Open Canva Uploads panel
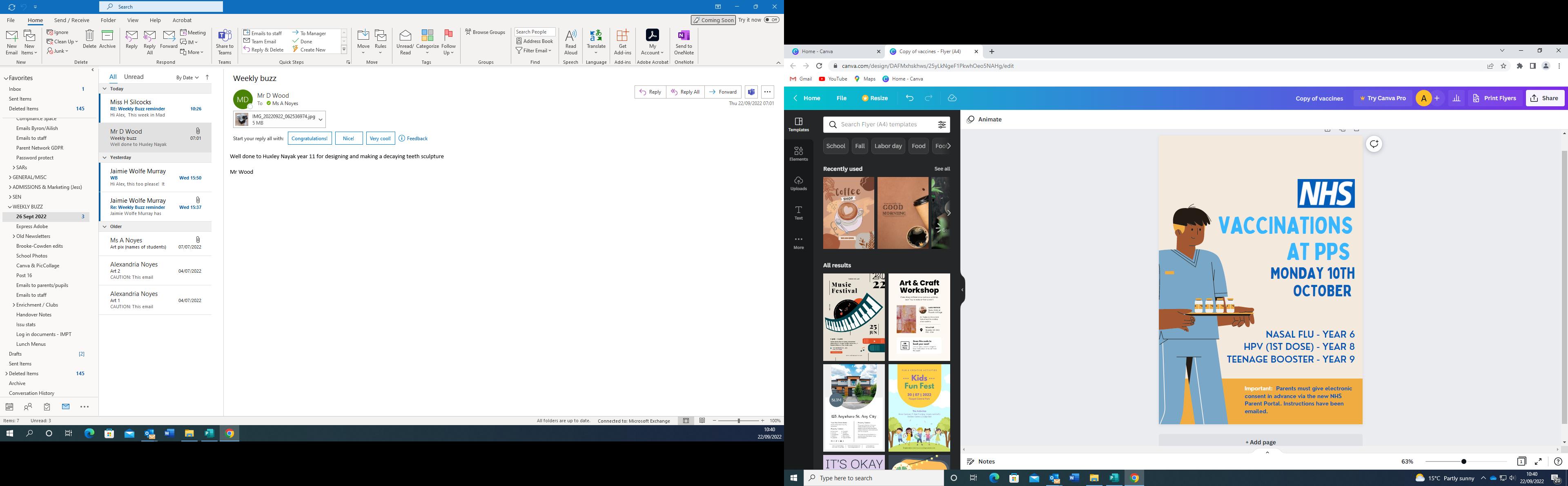The image size is (1568, 486). (x=799, y=183)
